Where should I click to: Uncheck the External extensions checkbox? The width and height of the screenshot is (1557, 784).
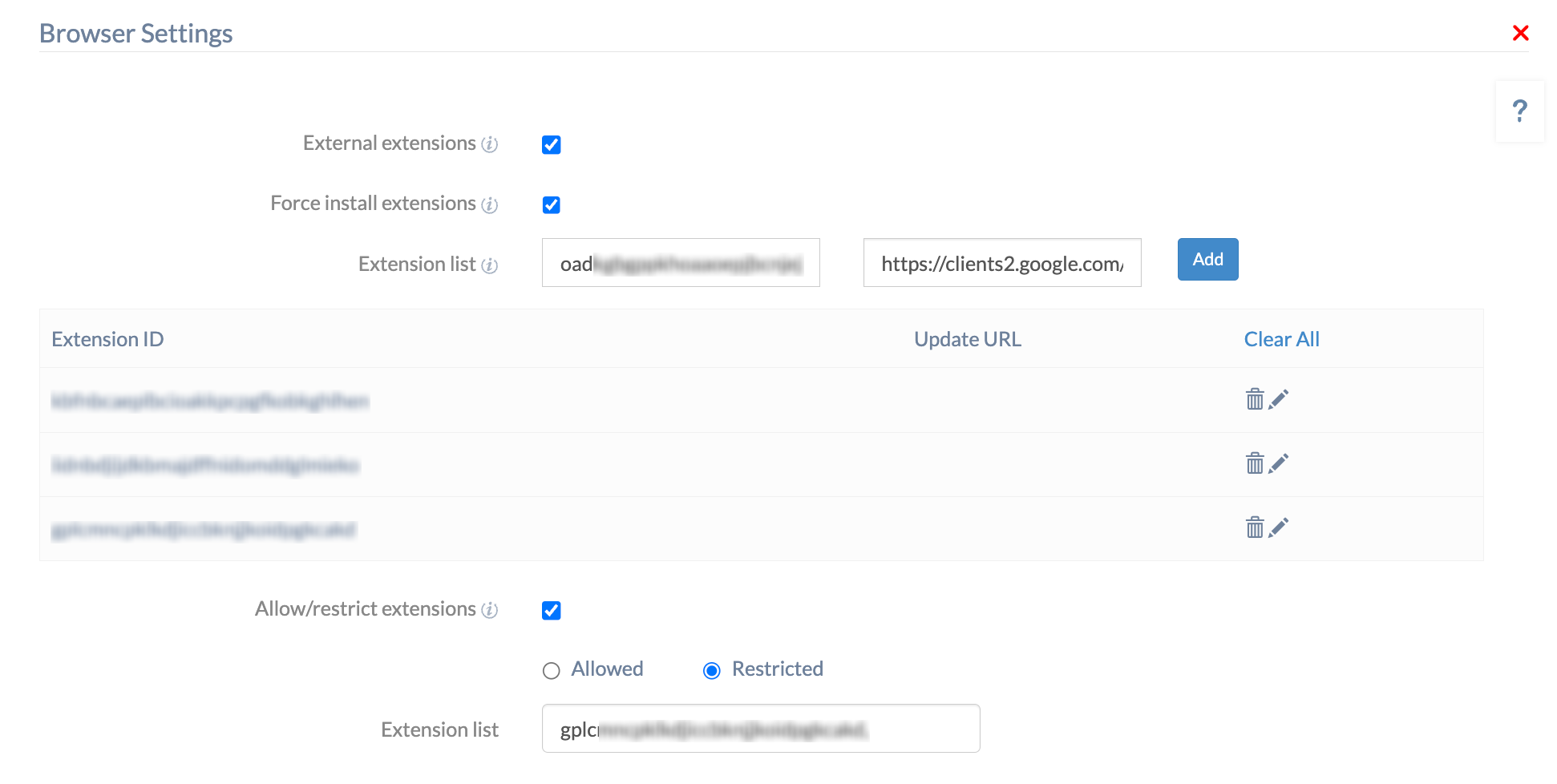click(x=552, y=145)
